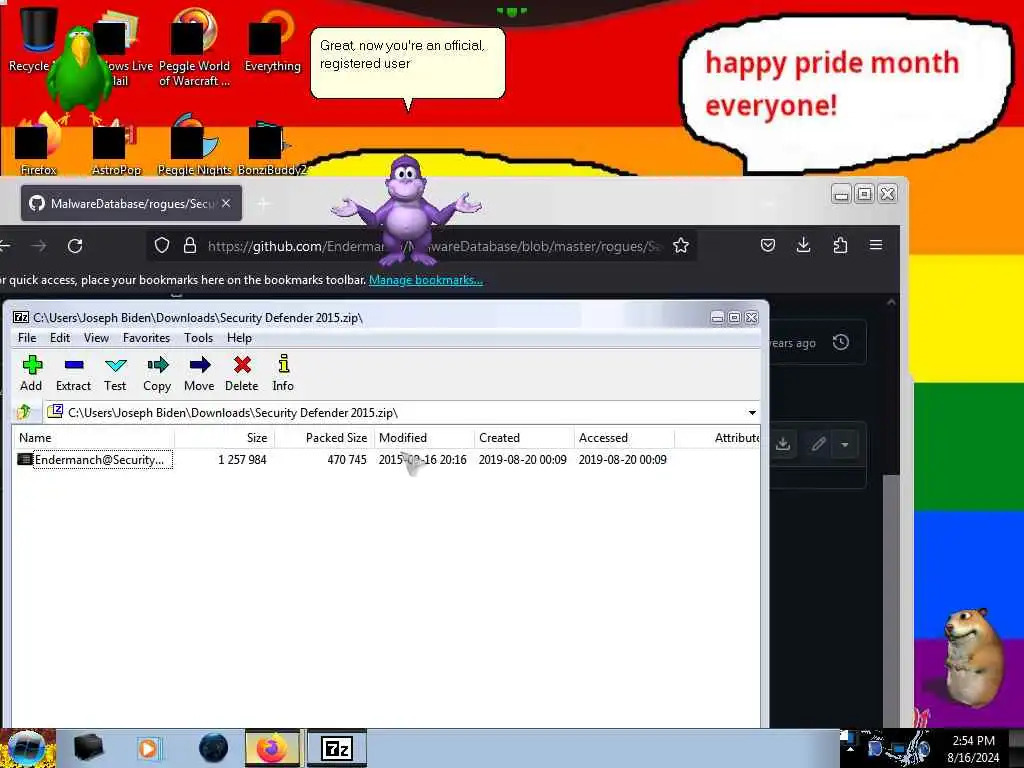Reload the Firefox page
1024x768 pixels.
[x=75, y=246]
